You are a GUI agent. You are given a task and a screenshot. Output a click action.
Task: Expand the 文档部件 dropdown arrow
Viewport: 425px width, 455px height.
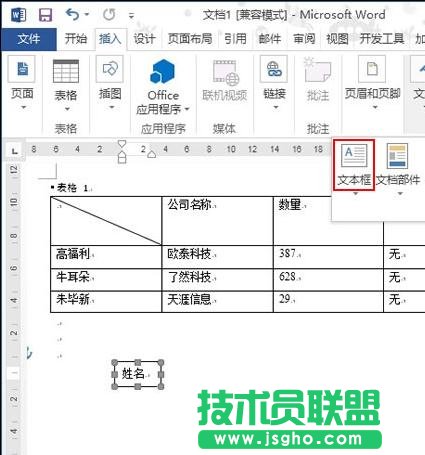[x=400, y=194]
